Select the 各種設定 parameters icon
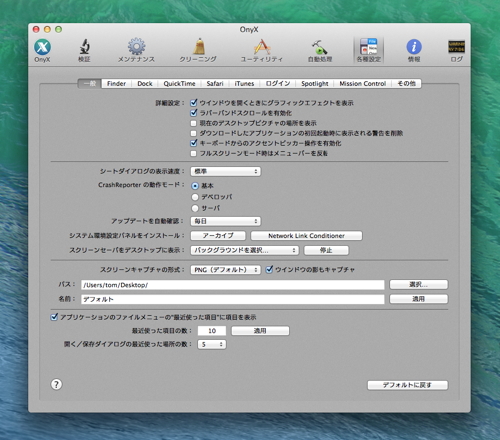The height and width of the screenshot is (440, 500). coord(369,50)
